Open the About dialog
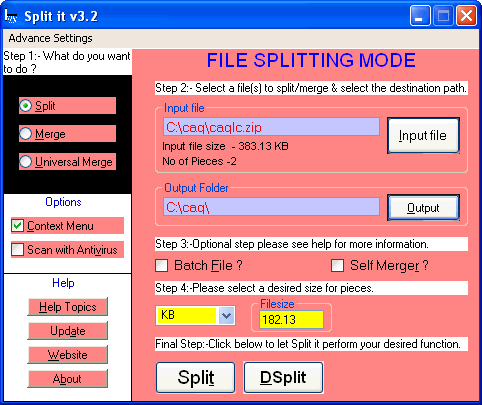The image size is (482, 405). (x=68, y=379)
